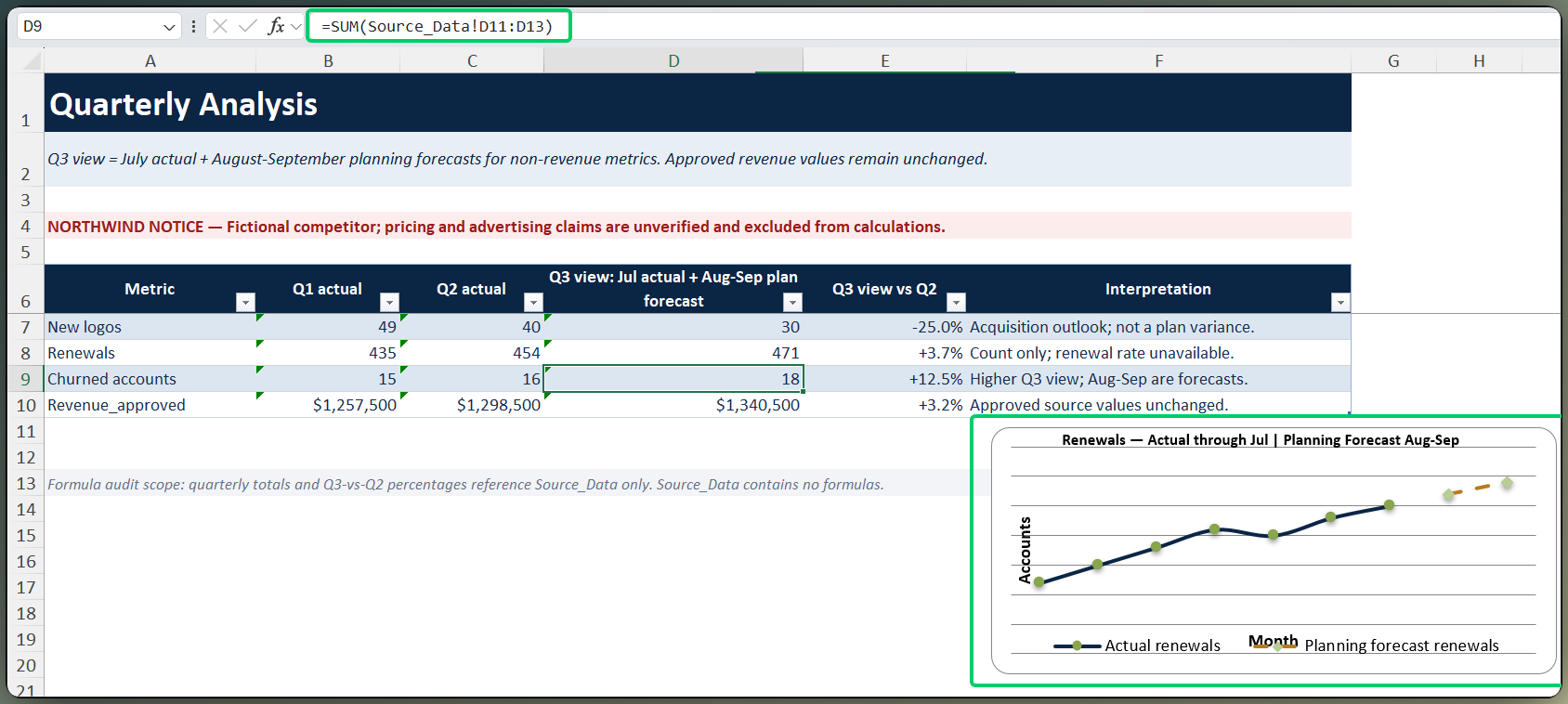The height and width of the screenshot is (704, 1568).
Task: Open the Interpretation column filter dropdown
Action: point(1339,302)
